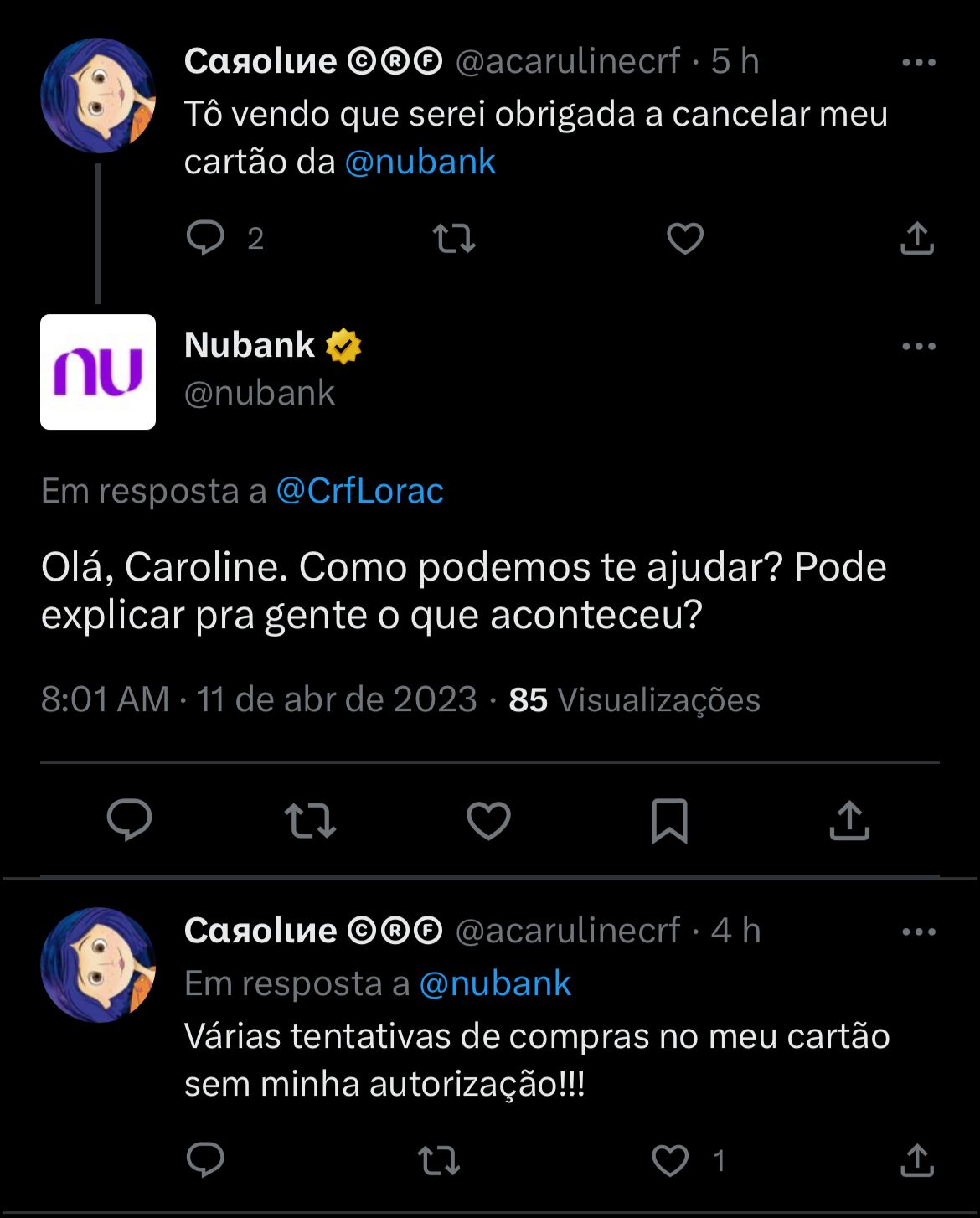Open more options on Nubank's reply
This screenshot has height=1218, width=980.
pyautogui.click(x=919, y=346)
